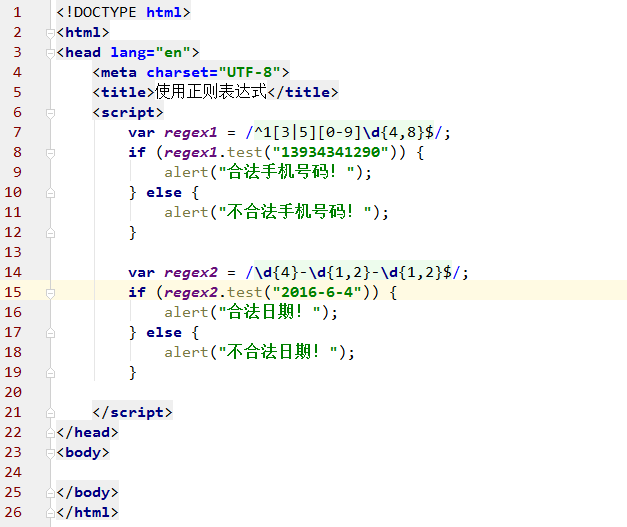Click the opening body tag
The image size is (627, 527).
[83, 452]
